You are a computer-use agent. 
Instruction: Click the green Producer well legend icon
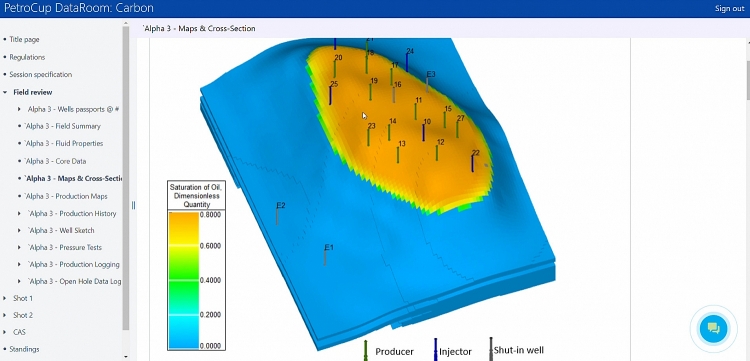point(366,350)
